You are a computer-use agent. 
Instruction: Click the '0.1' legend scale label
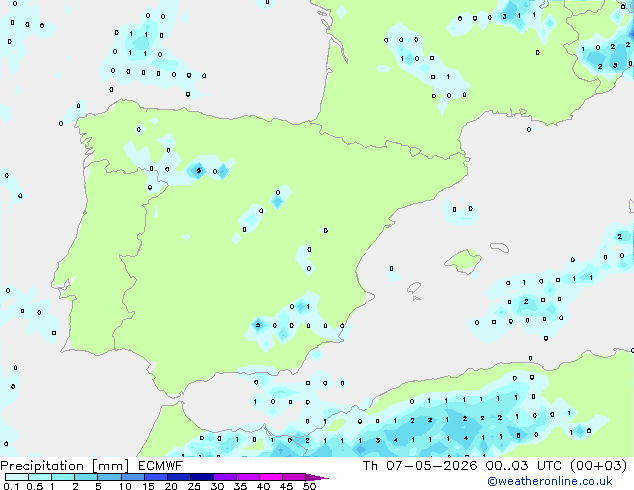click(12, 486)
